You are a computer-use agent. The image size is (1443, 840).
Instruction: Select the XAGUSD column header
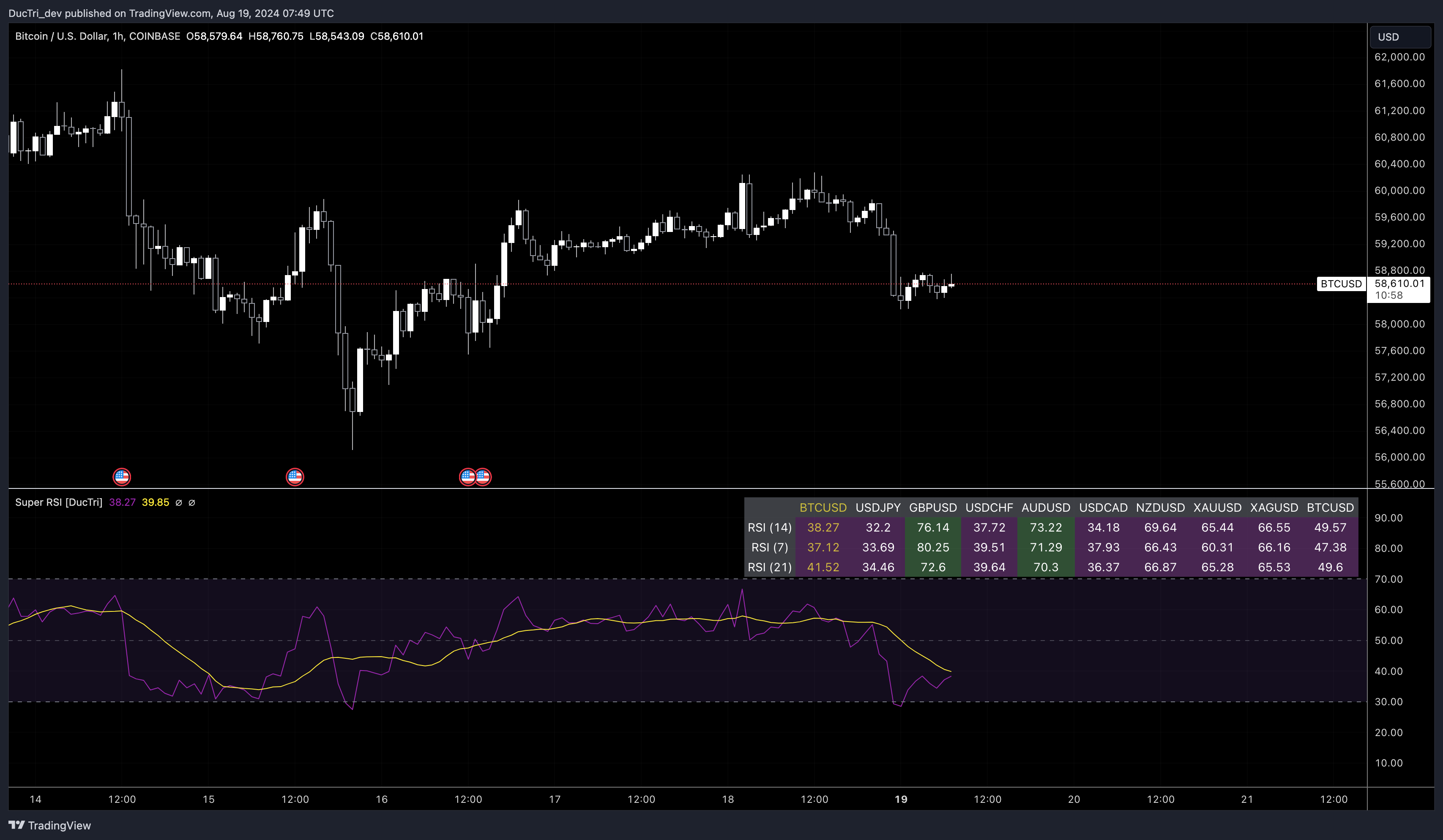coord(1274,507)
